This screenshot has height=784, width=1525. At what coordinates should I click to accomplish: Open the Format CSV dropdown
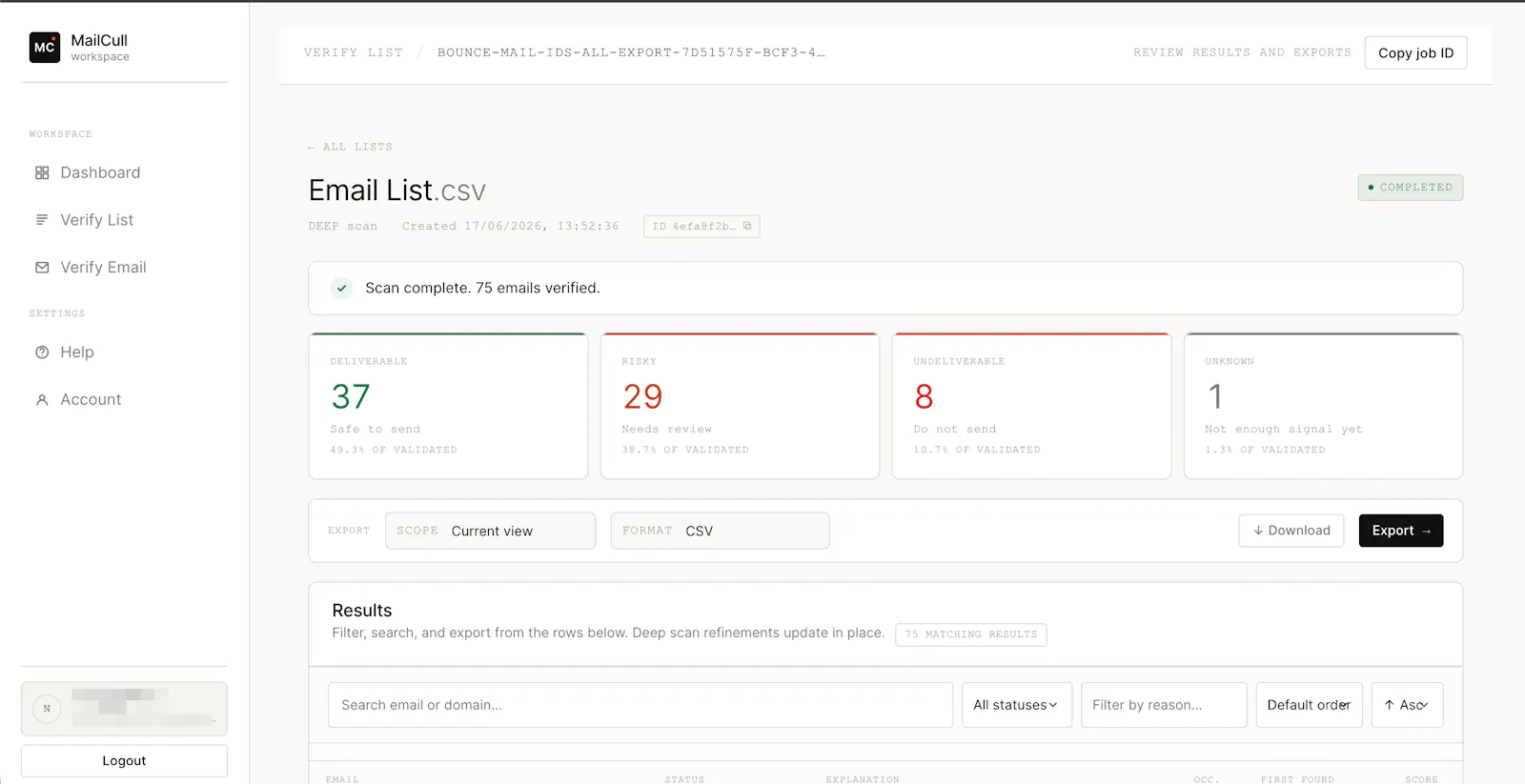pos(720,531)
